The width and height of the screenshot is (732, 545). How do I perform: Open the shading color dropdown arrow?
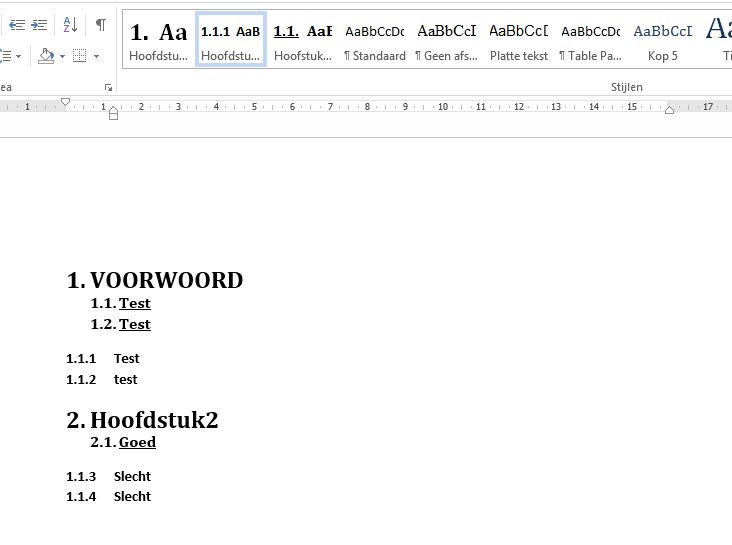tap(61, 57)
